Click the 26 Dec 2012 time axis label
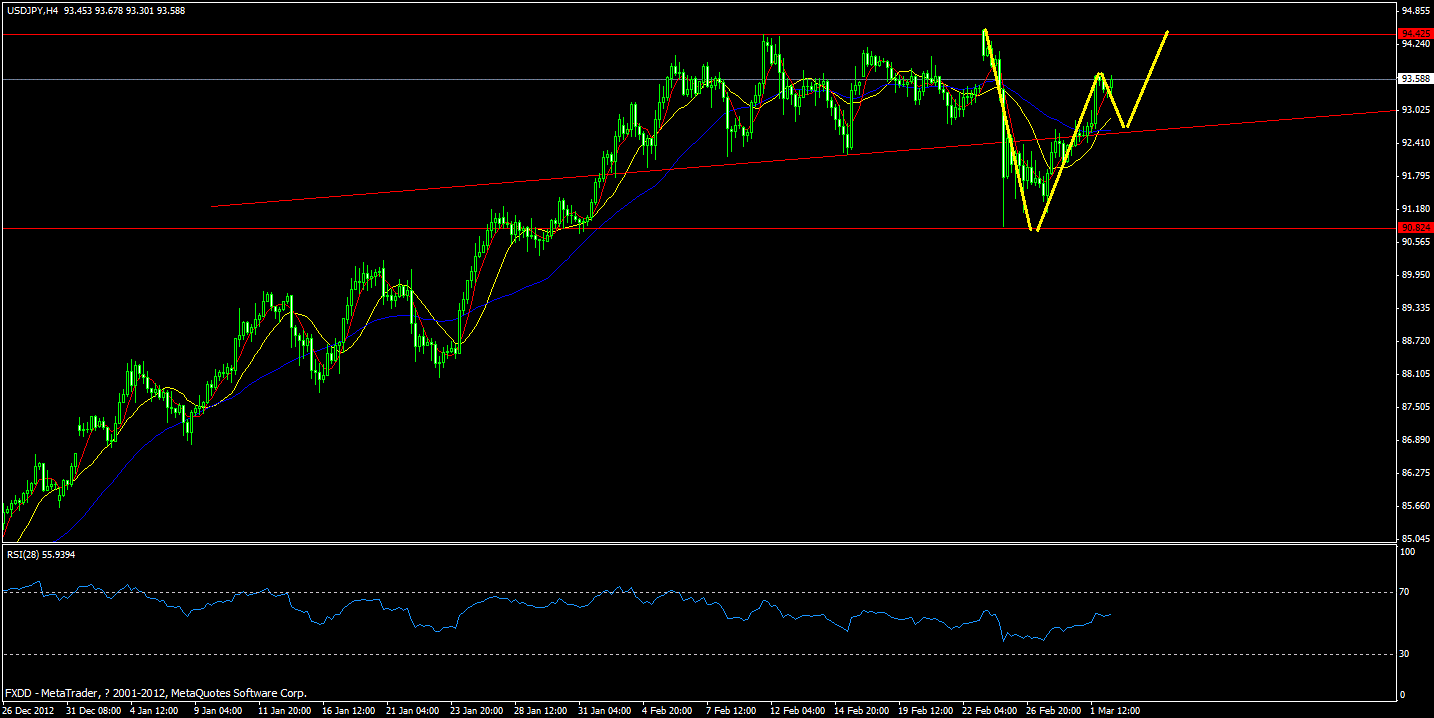The image size is (1434, 718). click(30, 707)
